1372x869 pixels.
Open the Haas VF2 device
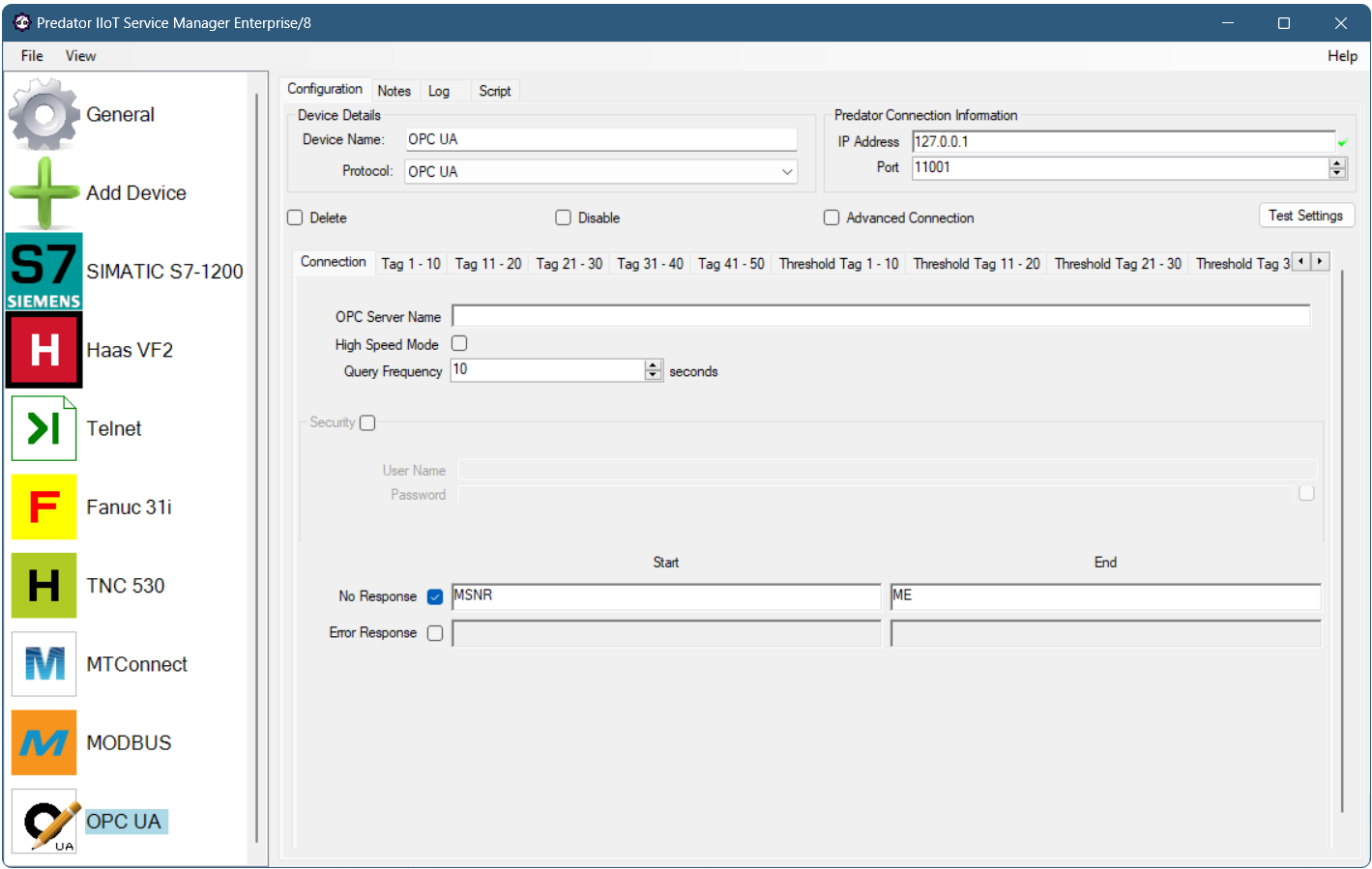(44, 350)
